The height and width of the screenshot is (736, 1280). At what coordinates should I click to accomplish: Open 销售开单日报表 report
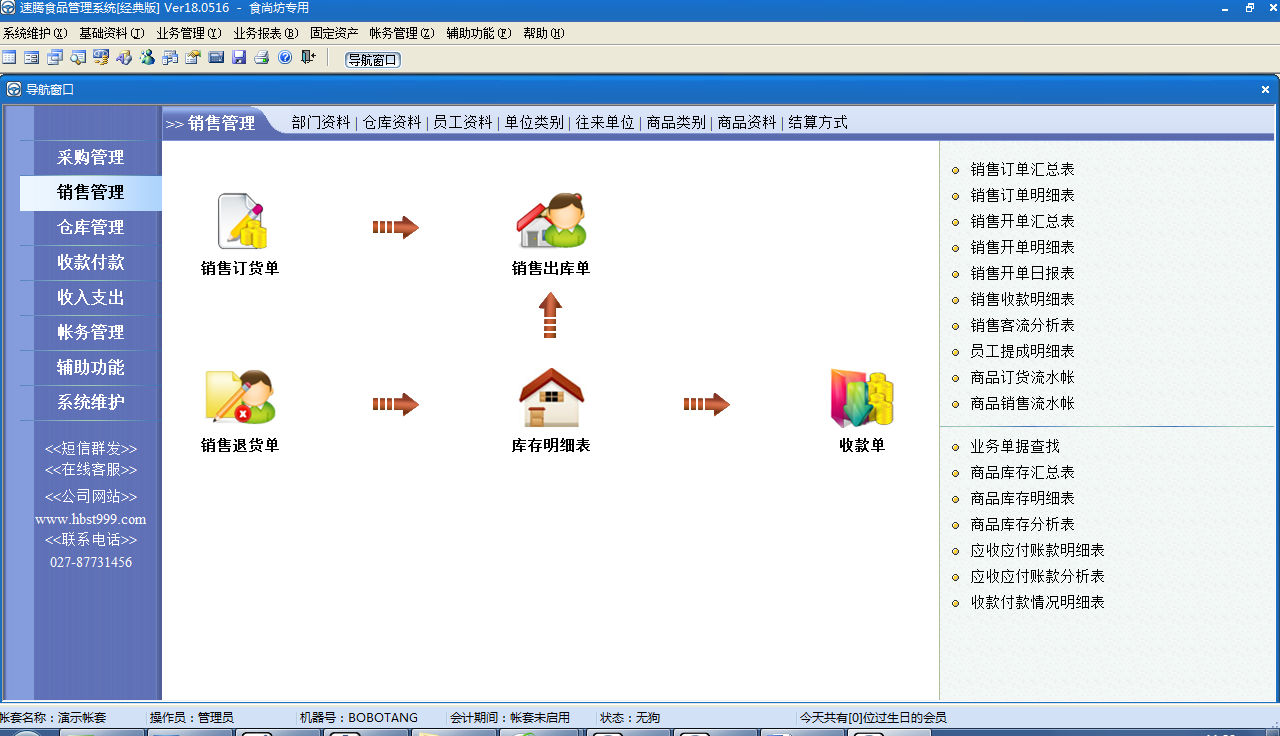[1020, 273]
